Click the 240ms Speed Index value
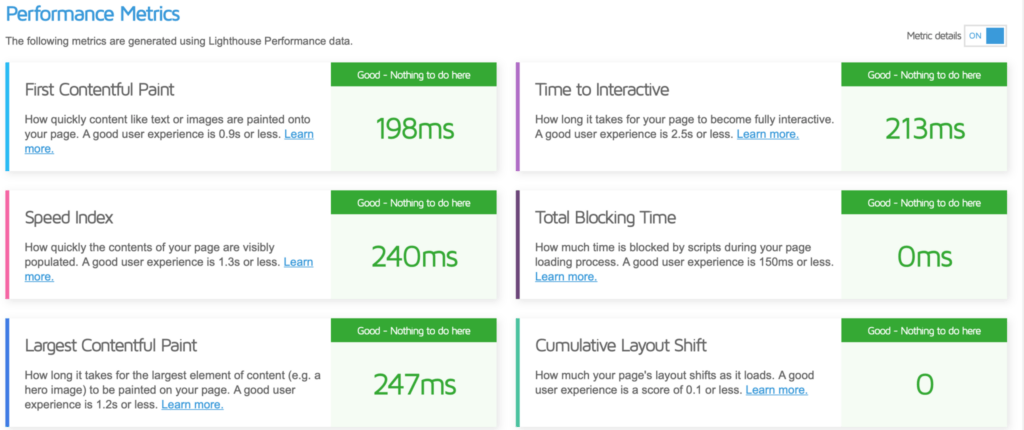This screenshot has width=1024, height=430. (x=414, y=257)
